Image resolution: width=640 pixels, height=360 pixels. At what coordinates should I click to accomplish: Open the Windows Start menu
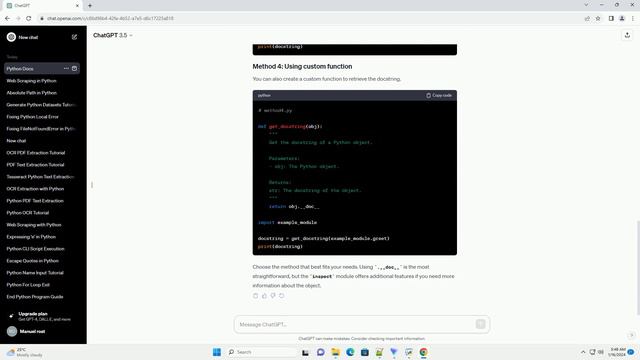click(x=217, y=352)
